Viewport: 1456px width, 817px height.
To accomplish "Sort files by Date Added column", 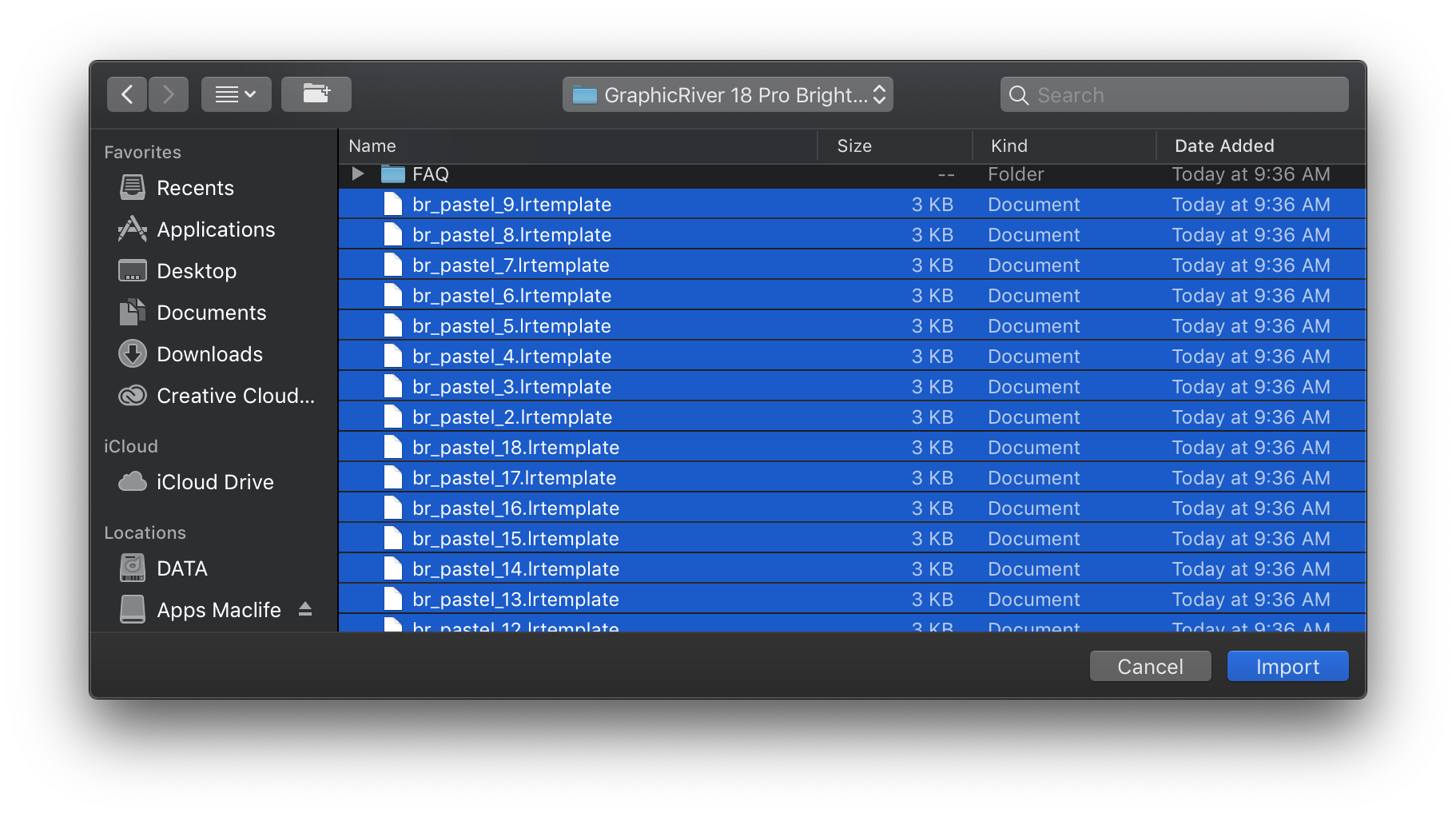I will click(1223, 145).
